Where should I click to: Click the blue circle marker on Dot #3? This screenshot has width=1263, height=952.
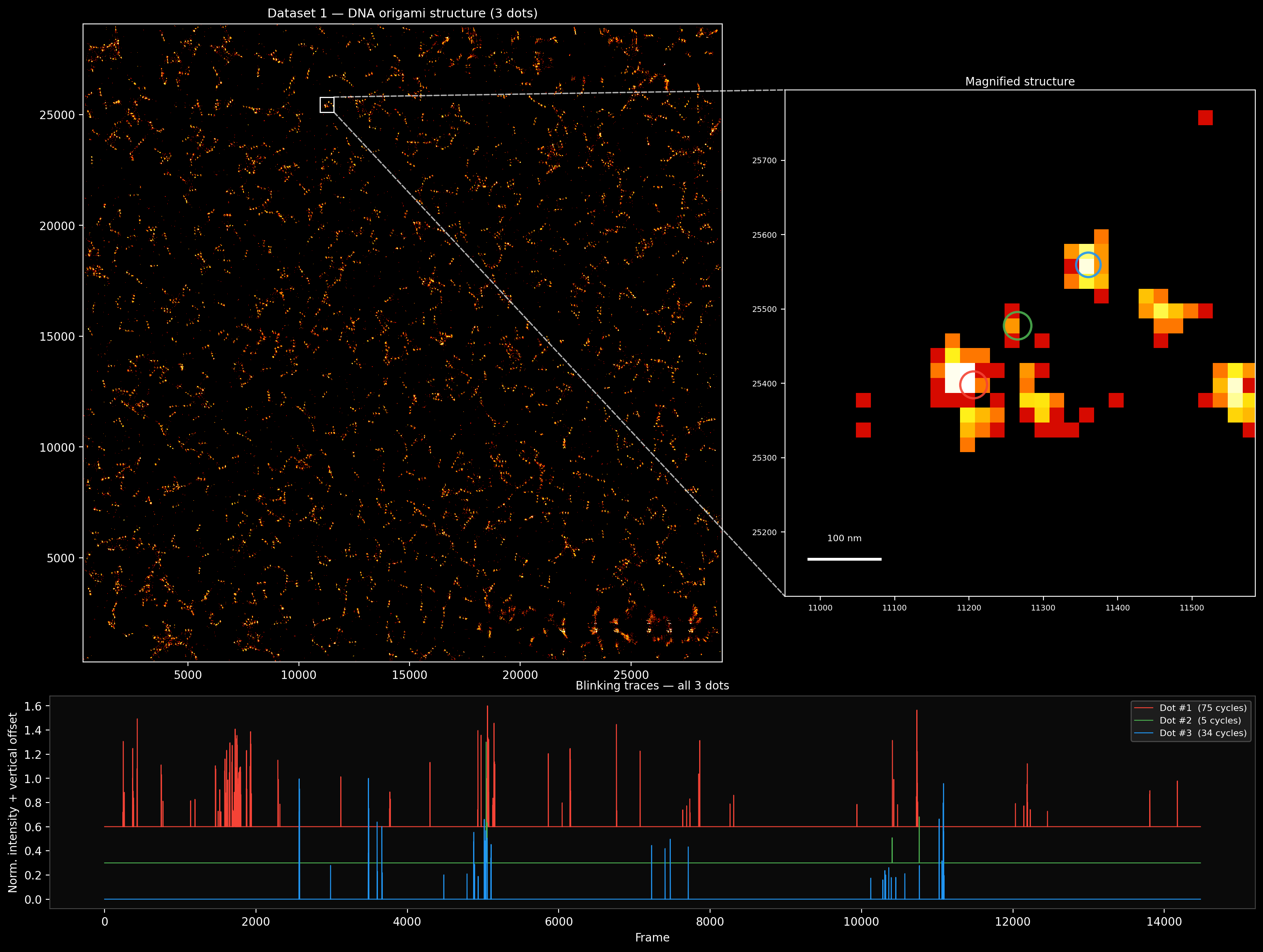[x=1088, y=265]
